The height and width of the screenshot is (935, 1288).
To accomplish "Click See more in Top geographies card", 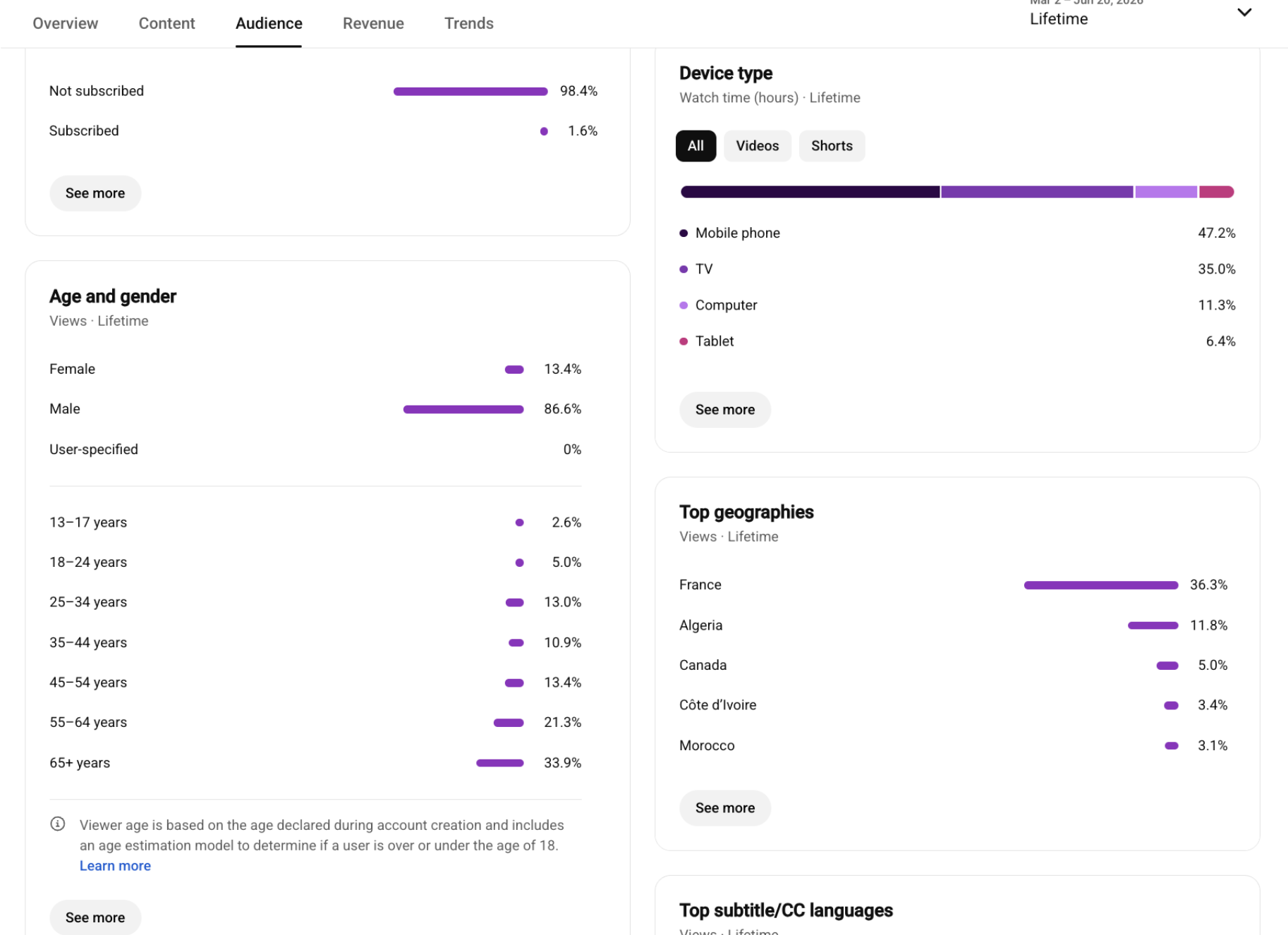I will (725, 808).
